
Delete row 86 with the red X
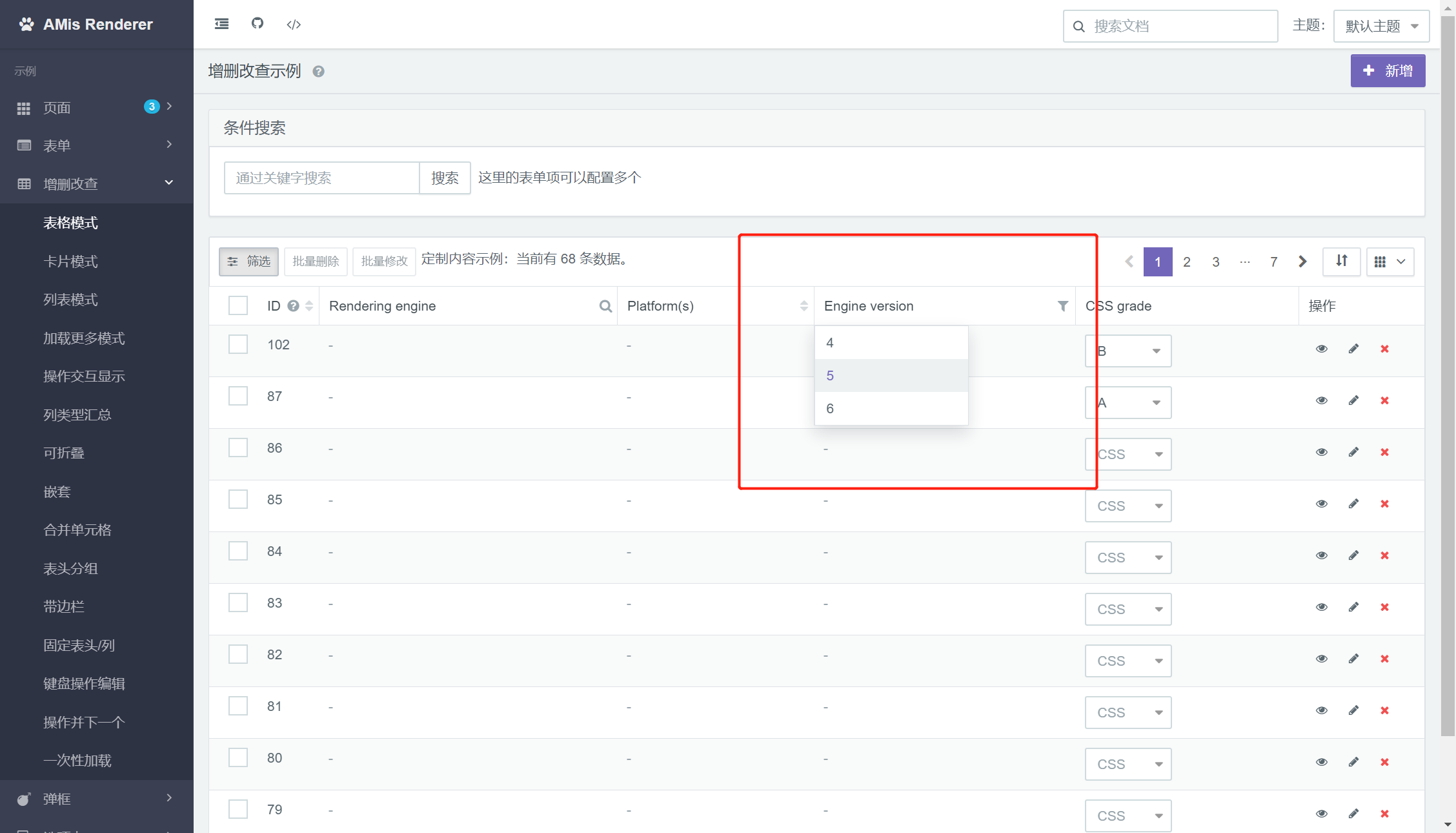[x=1384, y=453]
